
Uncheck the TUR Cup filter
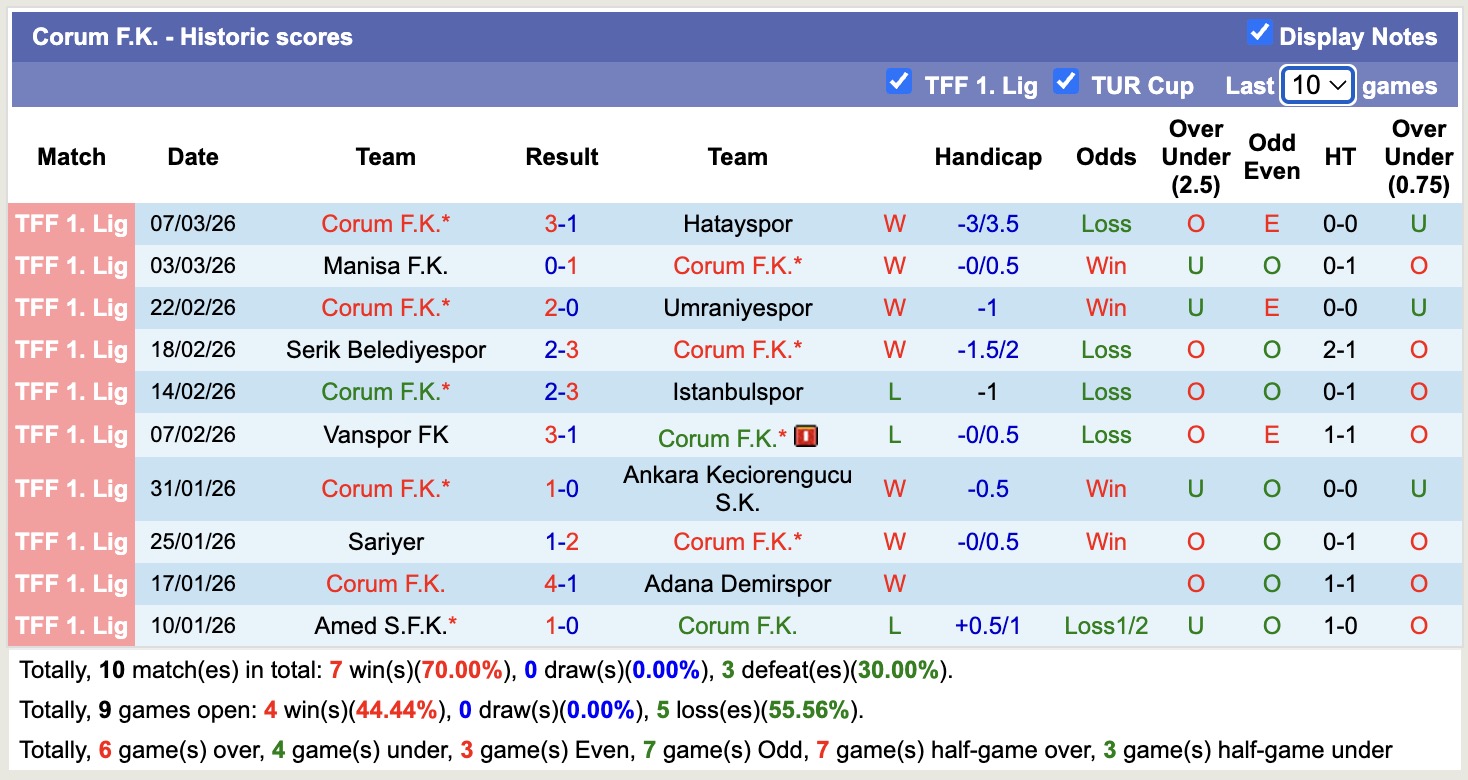pos(1066,82)
